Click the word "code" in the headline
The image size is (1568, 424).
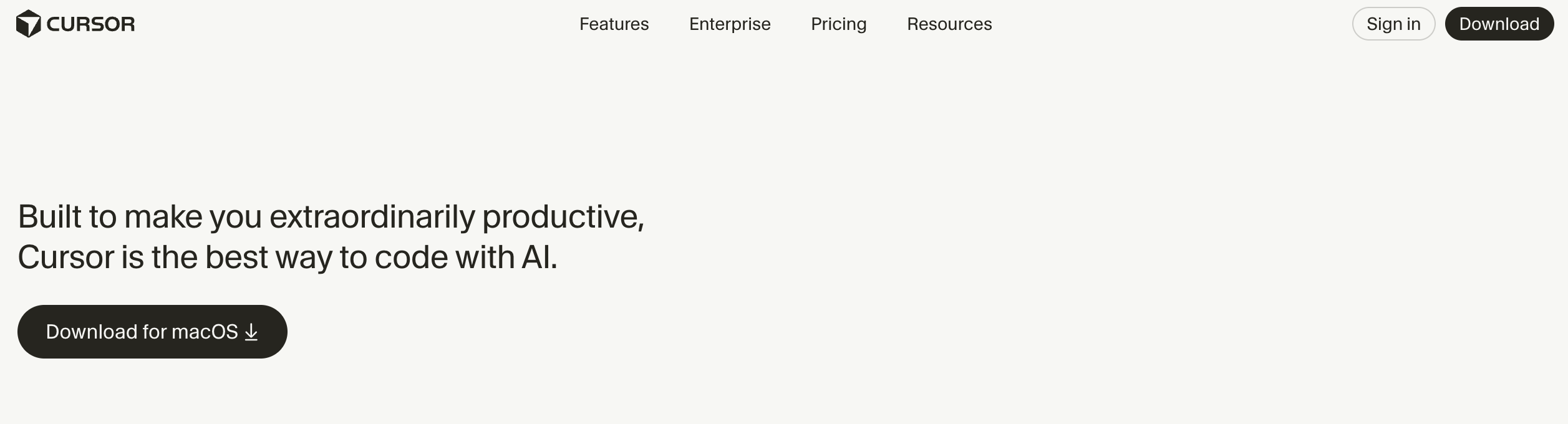click(410, 257)
